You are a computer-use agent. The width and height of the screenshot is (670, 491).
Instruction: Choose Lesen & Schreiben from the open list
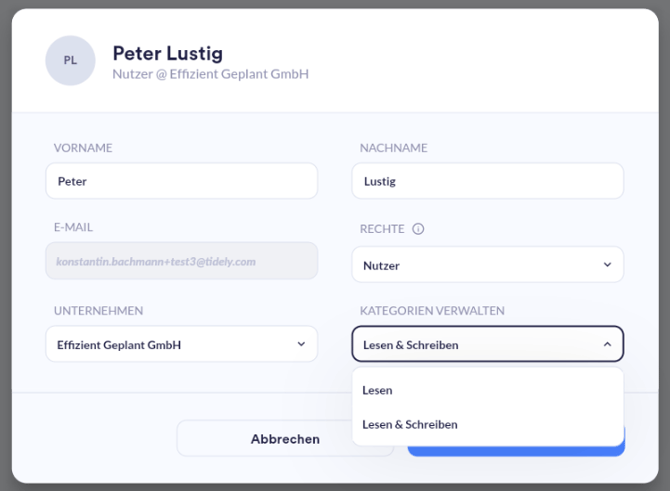410,424
